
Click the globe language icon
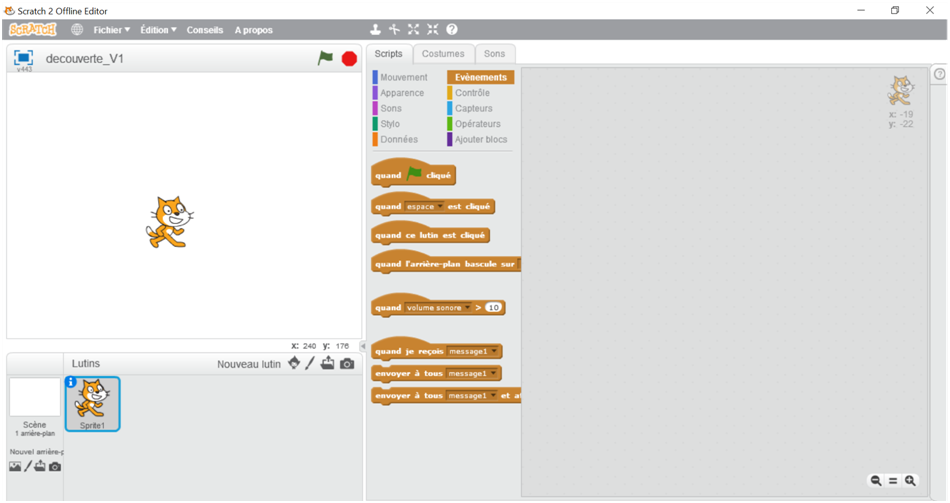pos(77,30)
